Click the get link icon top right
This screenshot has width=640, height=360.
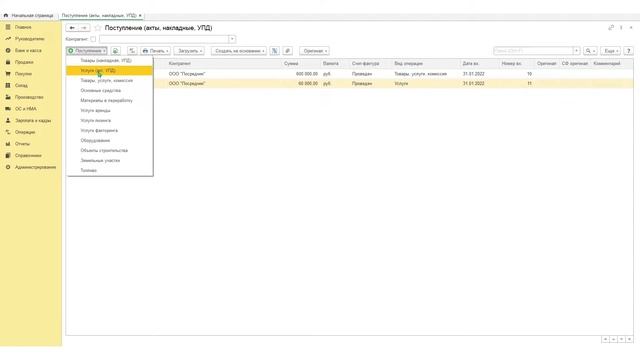click(x=611, y=28)
